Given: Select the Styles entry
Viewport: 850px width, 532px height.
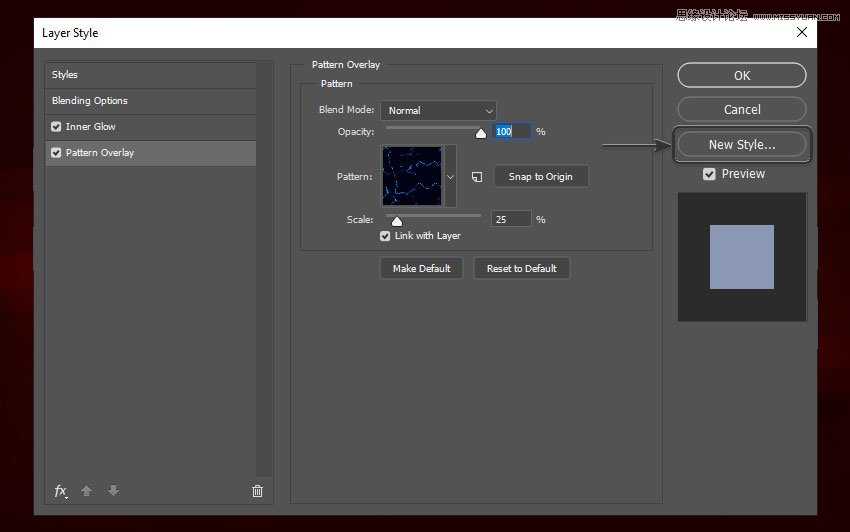Looking at the screenshot, I should [x=65, y=75].
